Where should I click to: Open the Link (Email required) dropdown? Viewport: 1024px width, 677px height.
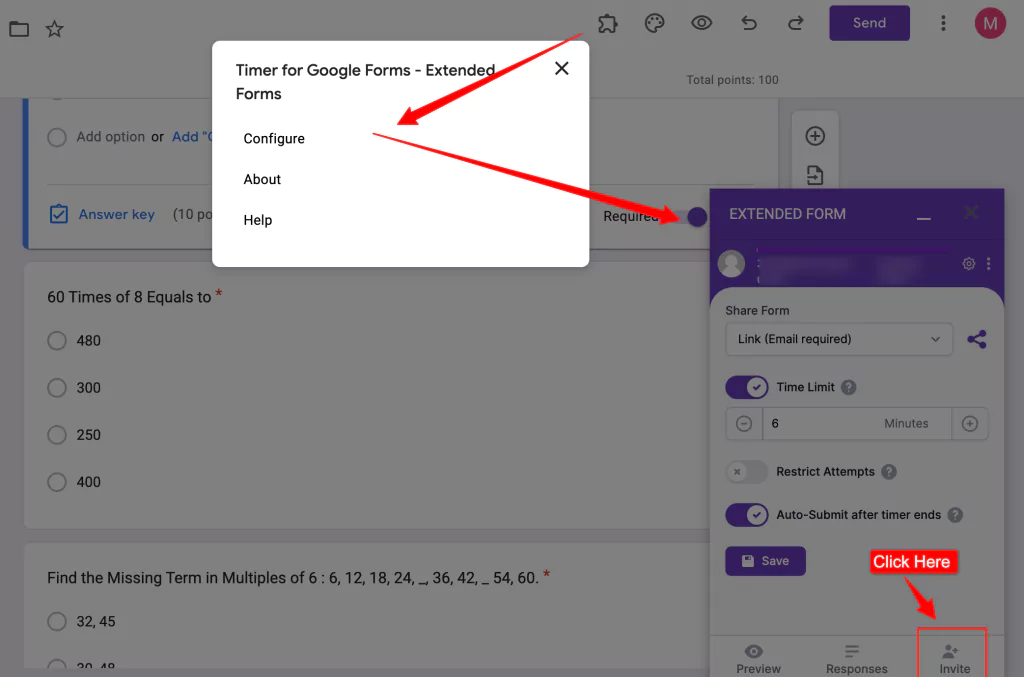click(x=838, y=339)
